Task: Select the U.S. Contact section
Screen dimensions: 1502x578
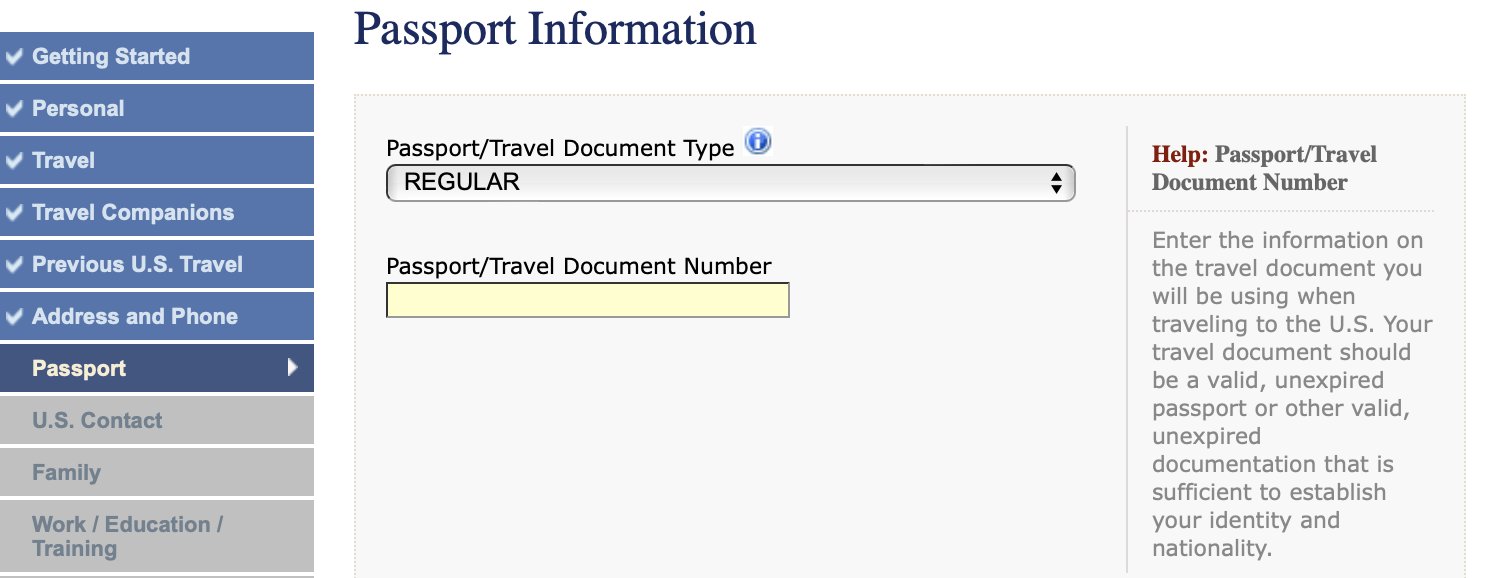Action: click(157, 420)
